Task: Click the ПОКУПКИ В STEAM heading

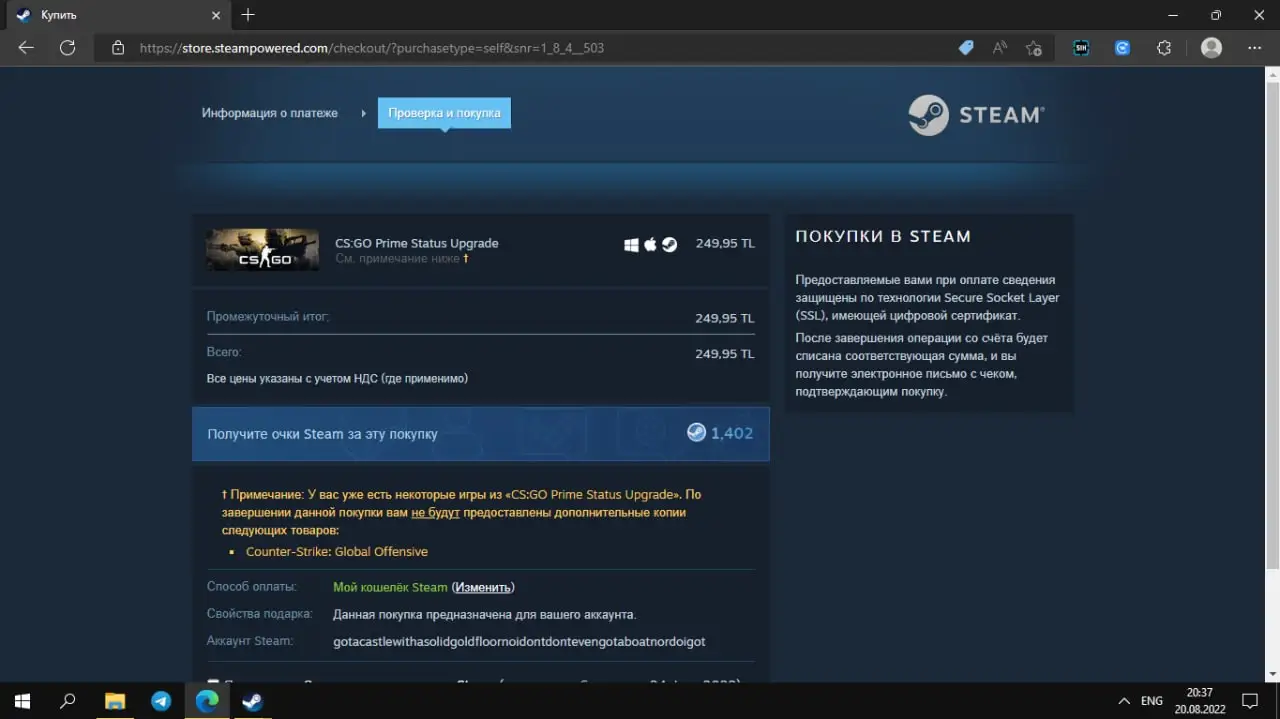Action: tap(883, 237)
